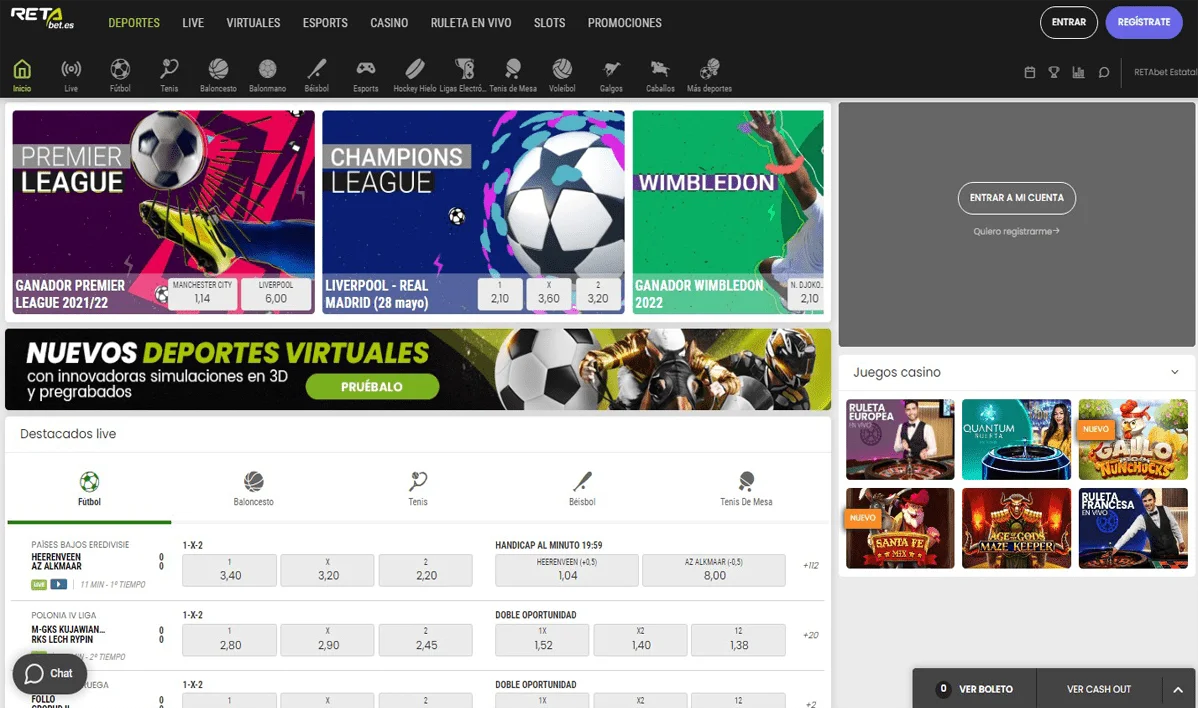Open the LIVE menu item
This screenshot has width=1198, height=708.
193,23
